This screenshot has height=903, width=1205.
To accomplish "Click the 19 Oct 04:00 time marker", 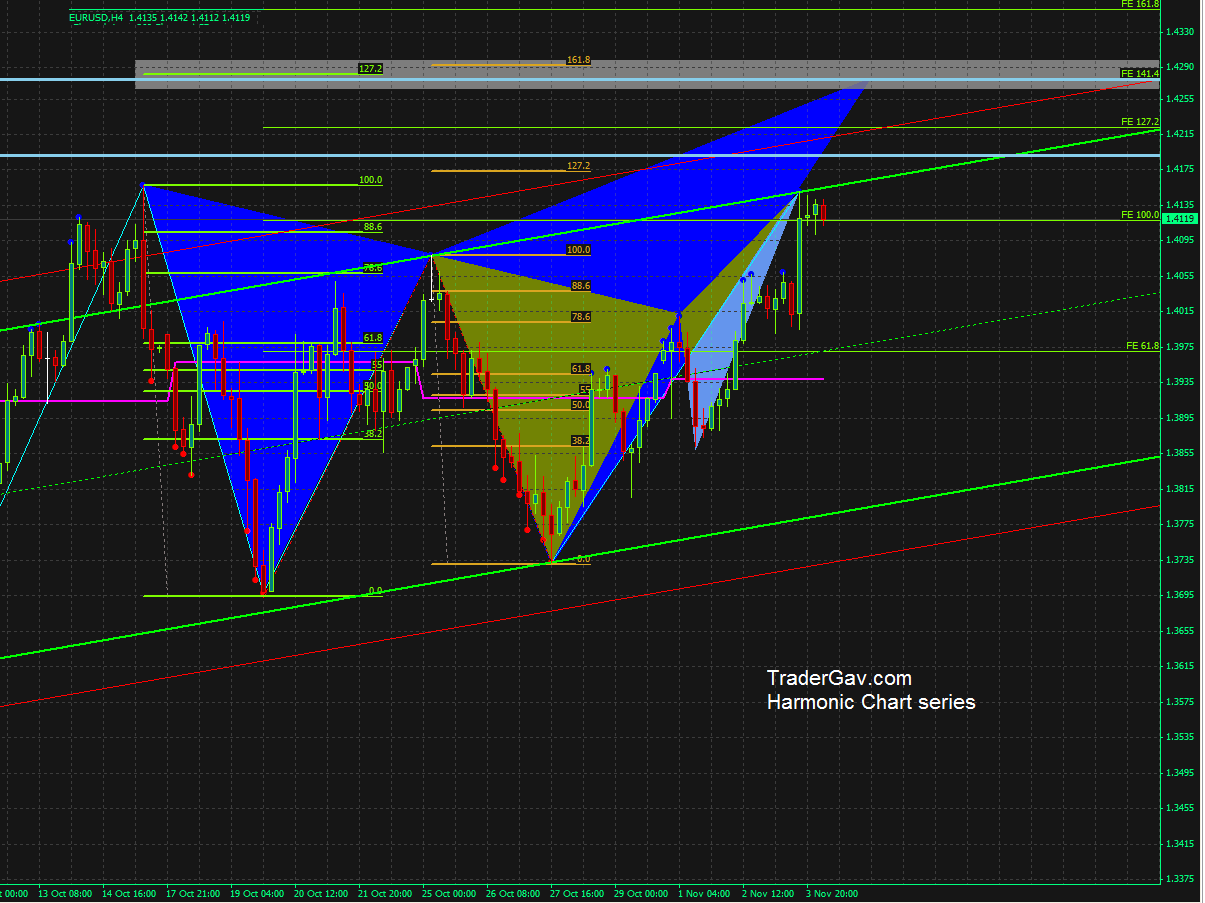I will (256, 893).
